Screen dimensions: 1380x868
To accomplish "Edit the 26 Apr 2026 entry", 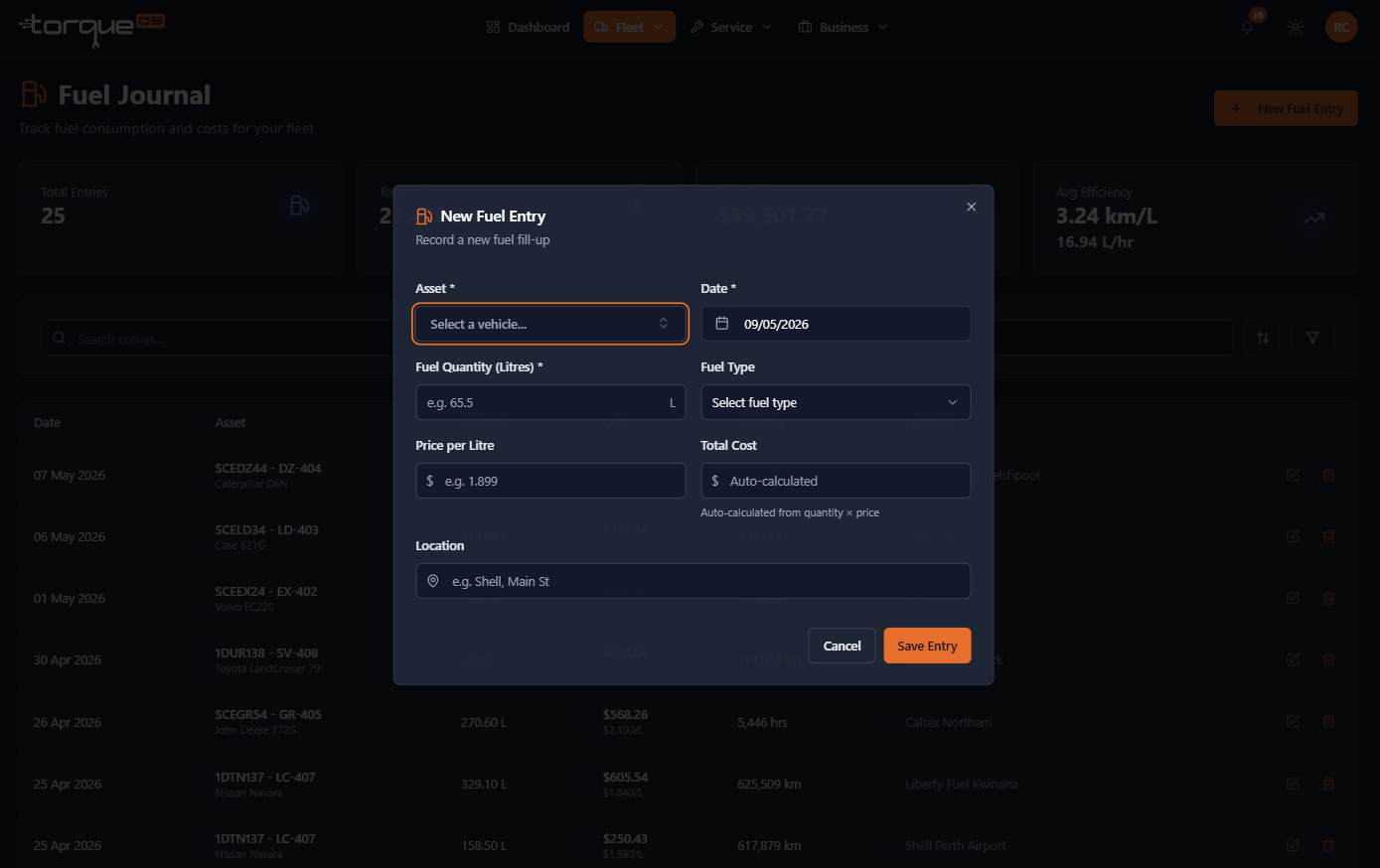I will click(x=1293, y=722).
